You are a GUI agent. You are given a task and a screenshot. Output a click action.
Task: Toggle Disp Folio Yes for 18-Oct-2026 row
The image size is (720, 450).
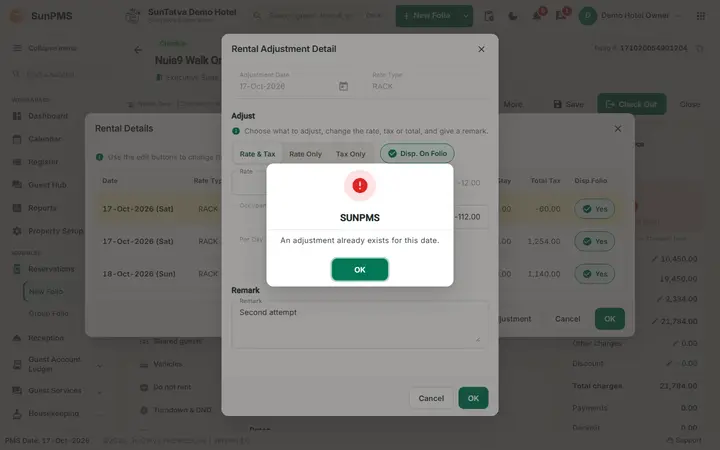tap(595, 274)
